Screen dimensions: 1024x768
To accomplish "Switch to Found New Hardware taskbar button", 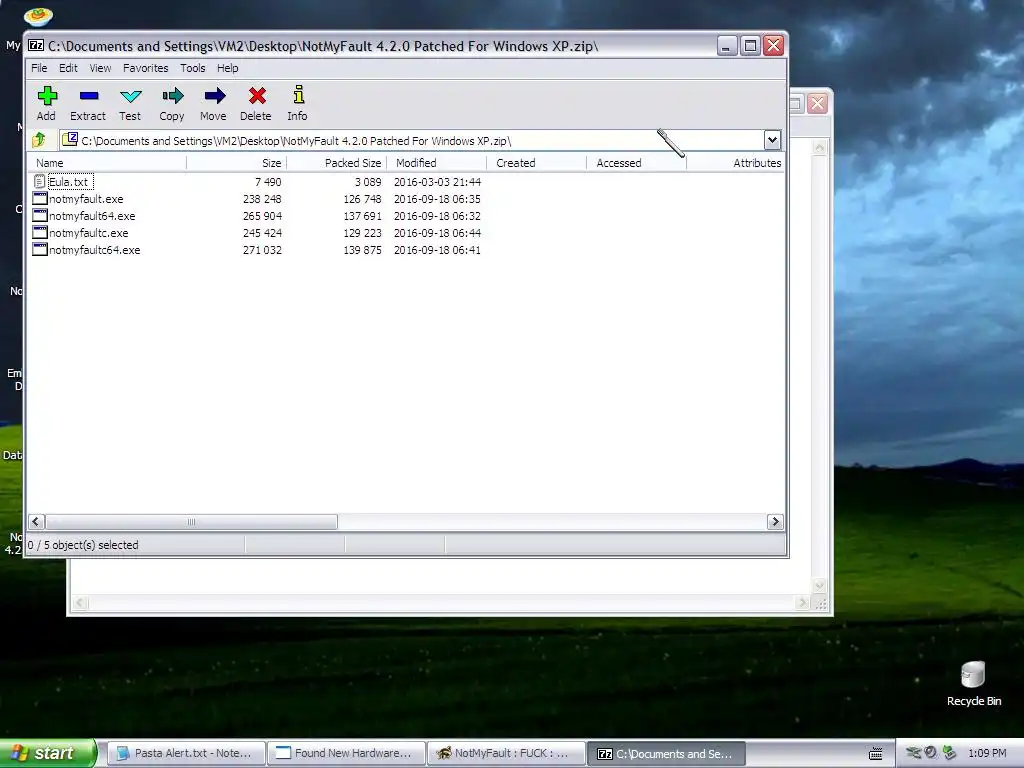I will pos(346,753).
